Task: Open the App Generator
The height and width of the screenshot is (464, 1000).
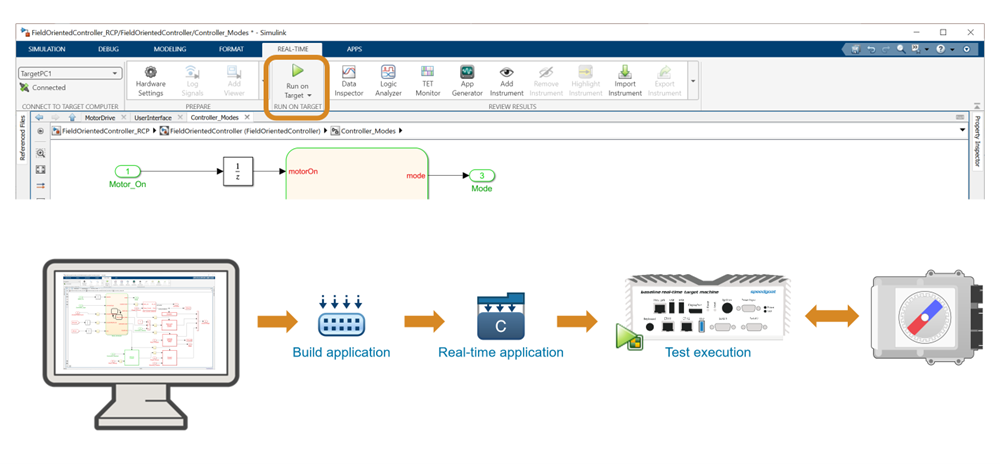Action: click(x=467, y=80)
